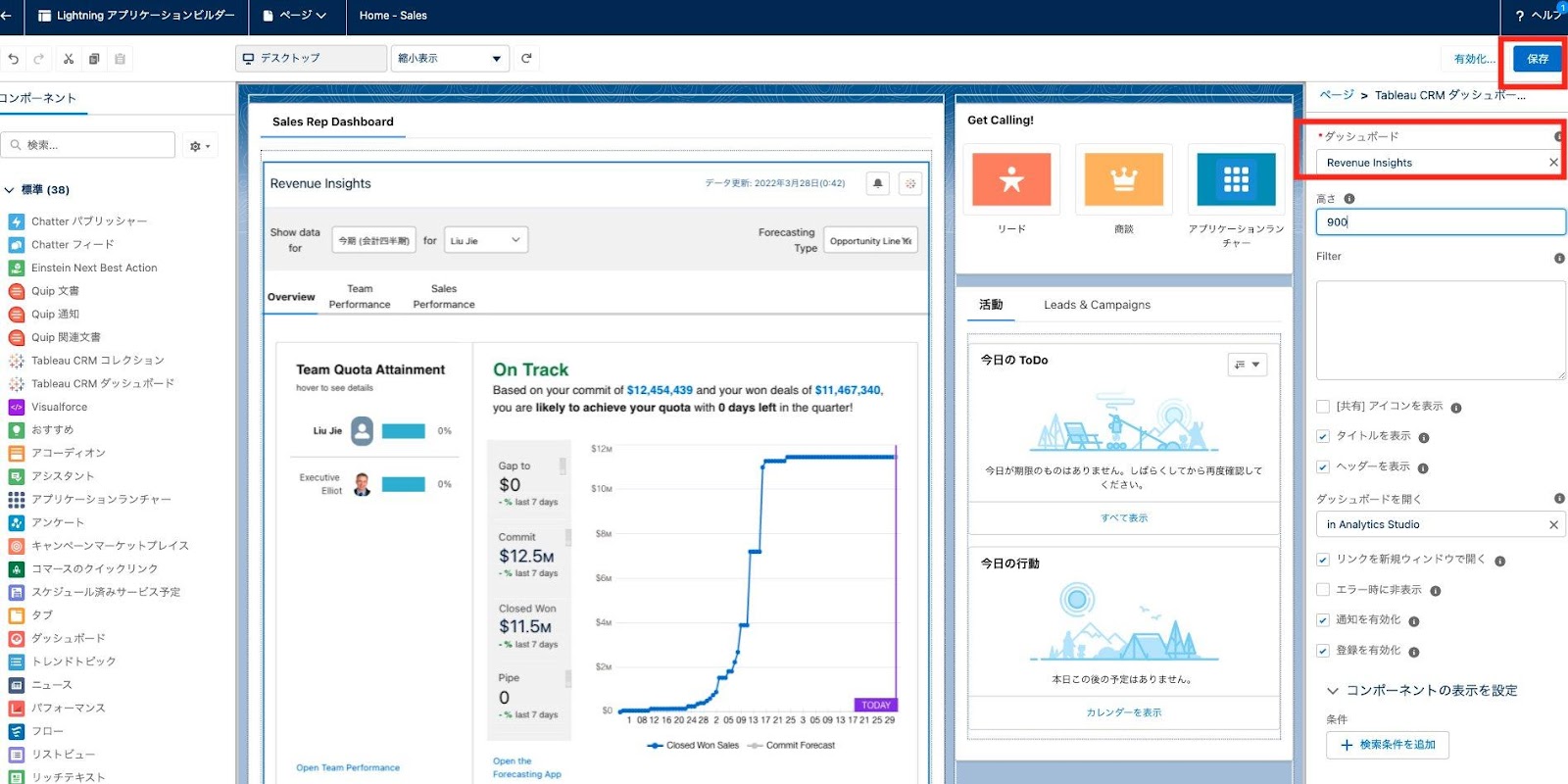Open the 商談 launcher tile

coord(1124,179)
